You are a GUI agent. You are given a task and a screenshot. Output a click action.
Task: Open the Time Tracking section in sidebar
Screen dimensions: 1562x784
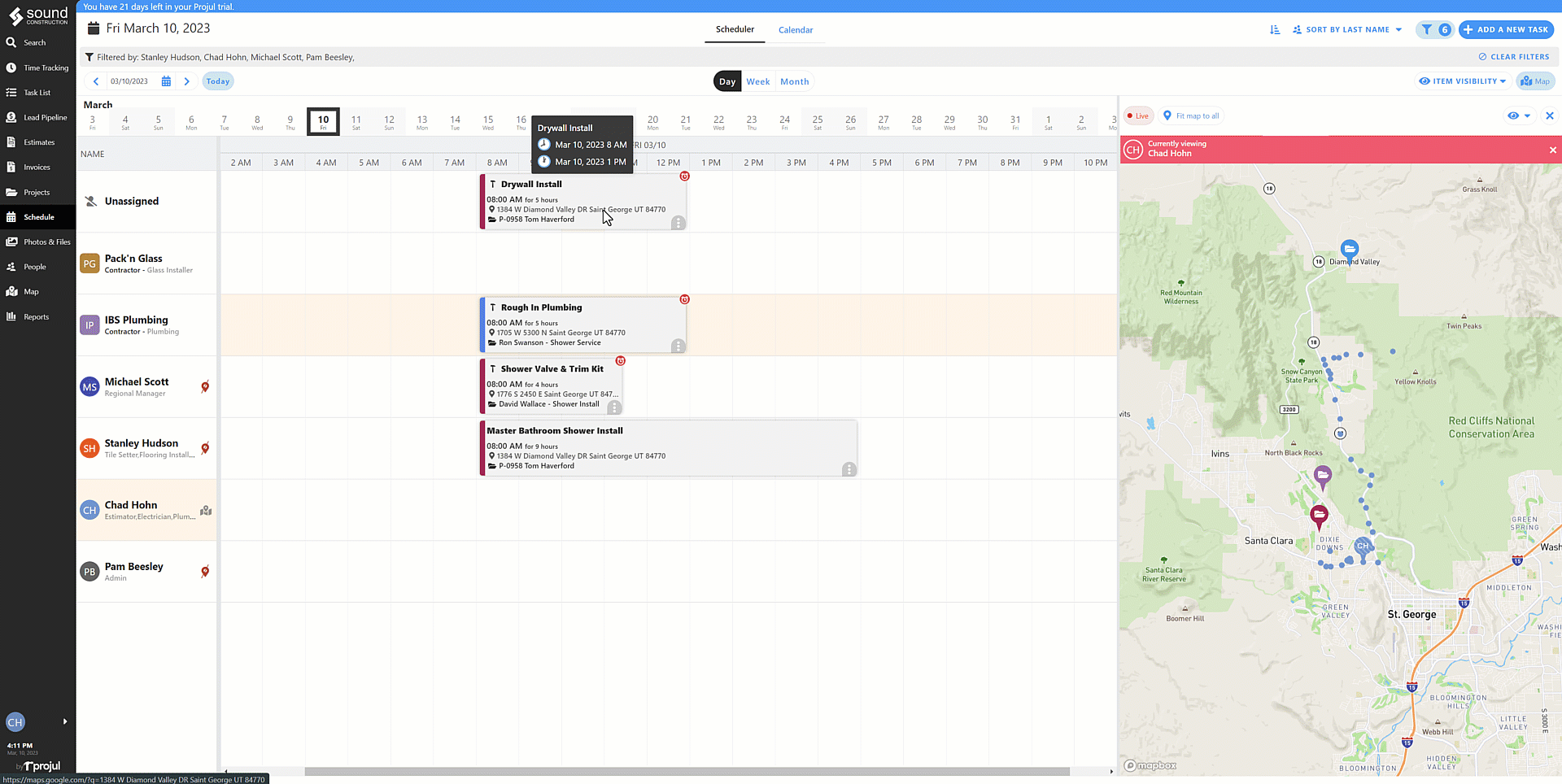tap(37, 68)
